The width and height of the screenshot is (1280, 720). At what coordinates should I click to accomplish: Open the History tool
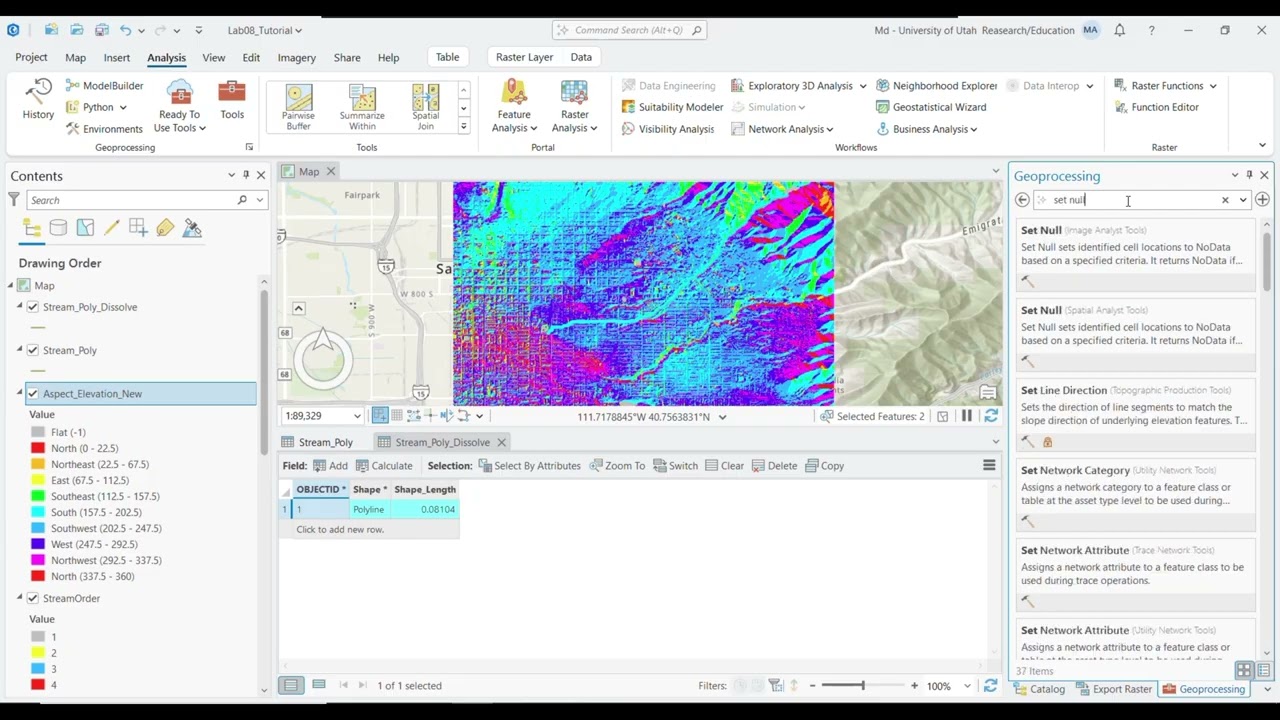click(x=38, y=100)
